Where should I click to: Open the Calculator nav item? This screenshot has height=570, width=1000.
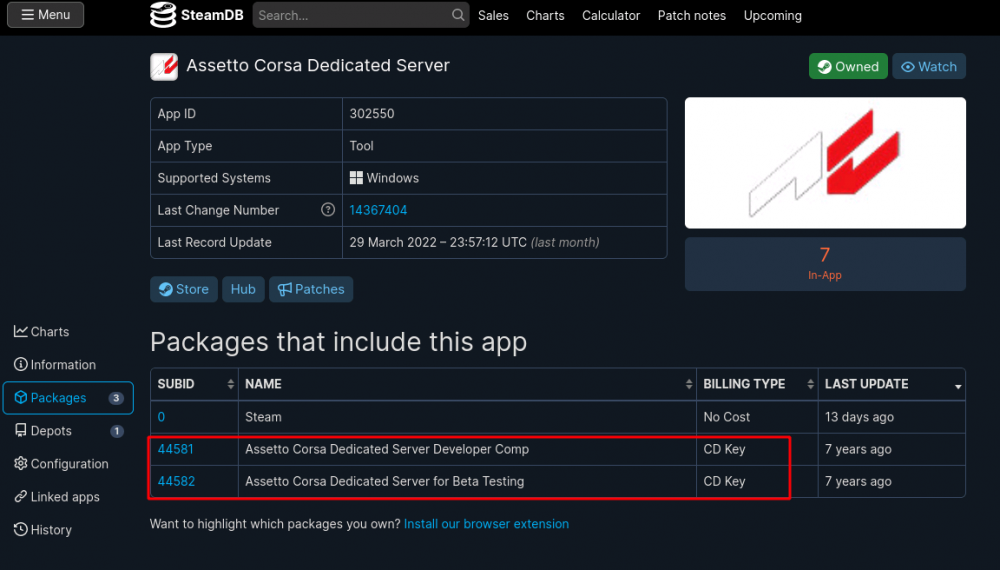(x=610, y=15)
